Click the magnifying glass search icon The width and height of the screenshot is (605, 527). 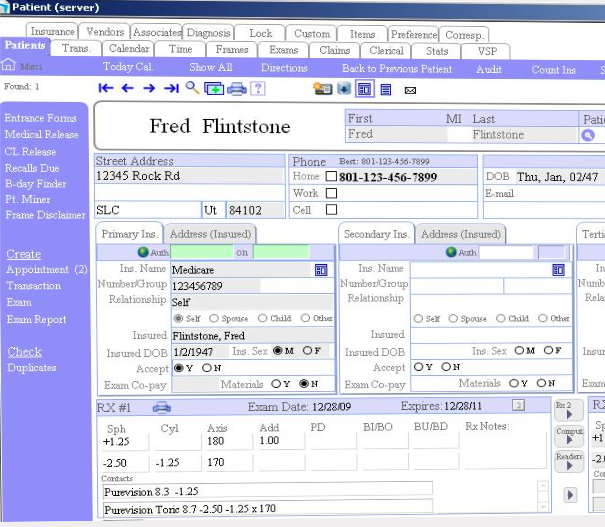tap(192, 88)
